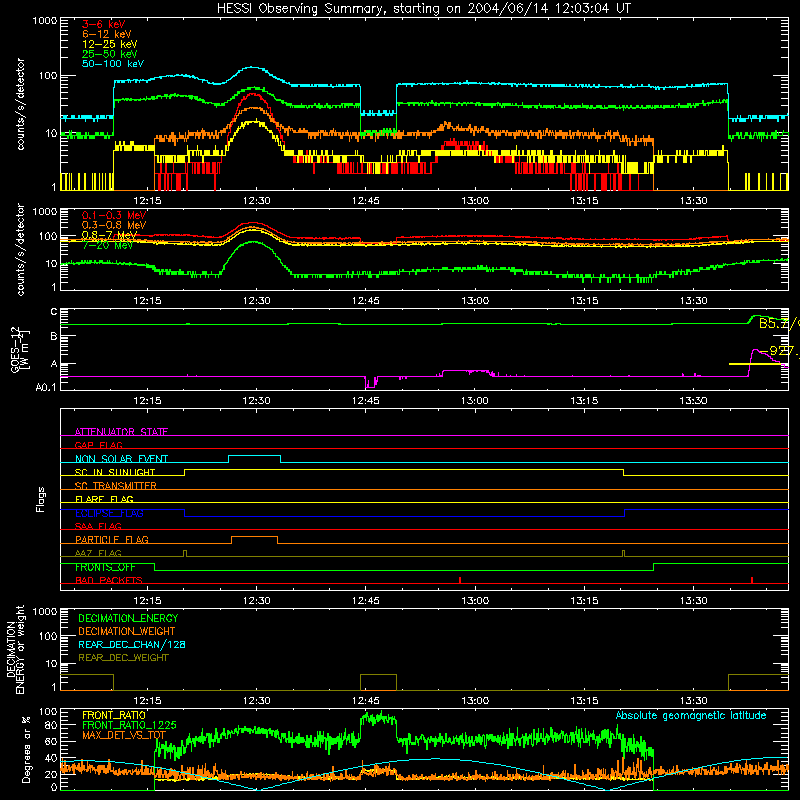Click the FRONT_RATIO_1225 legend entry
Screen dimensions: 800x800
[129, 725]
